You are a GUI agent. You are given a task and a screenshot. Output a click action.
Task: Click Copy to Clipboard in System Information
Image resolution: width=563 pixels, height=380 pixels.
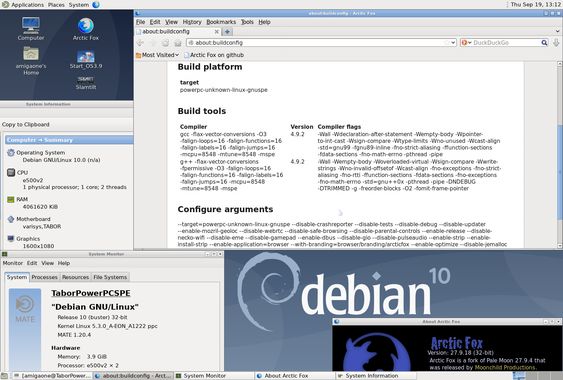(25, 125)
